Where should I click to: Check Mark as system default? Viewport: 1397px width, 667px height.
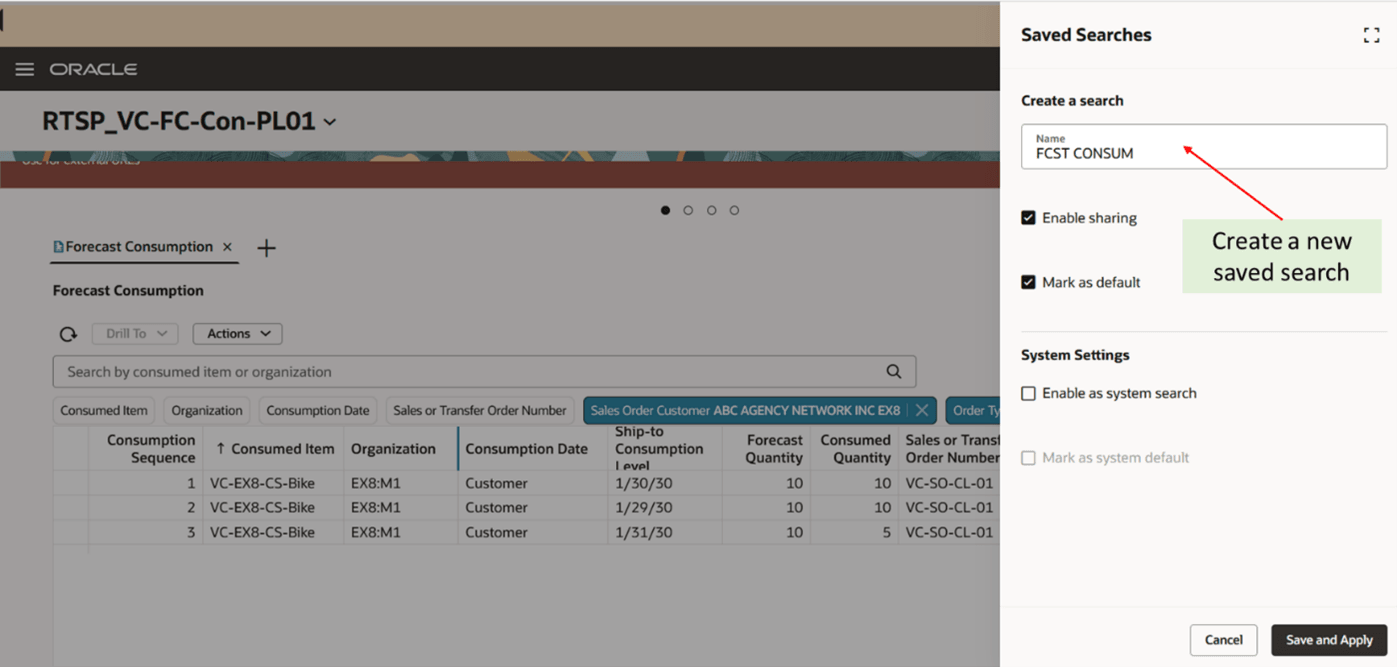(1028, 458)
